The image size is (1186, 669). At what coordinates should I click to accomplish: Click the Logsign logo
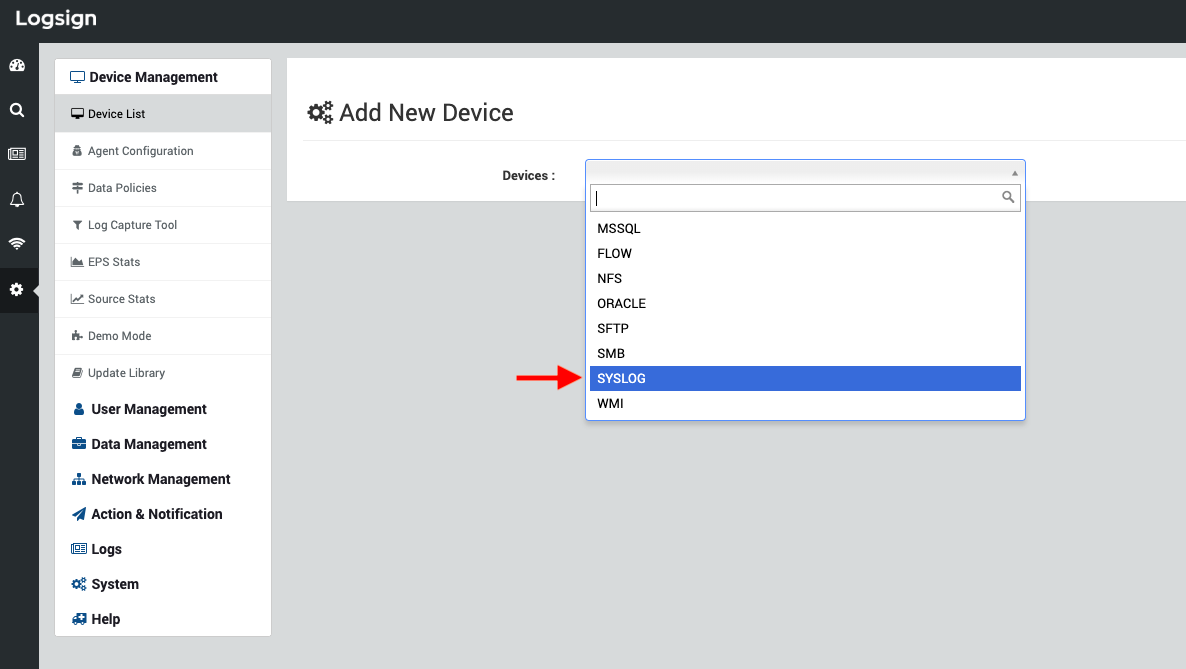[x=56, y=19]
